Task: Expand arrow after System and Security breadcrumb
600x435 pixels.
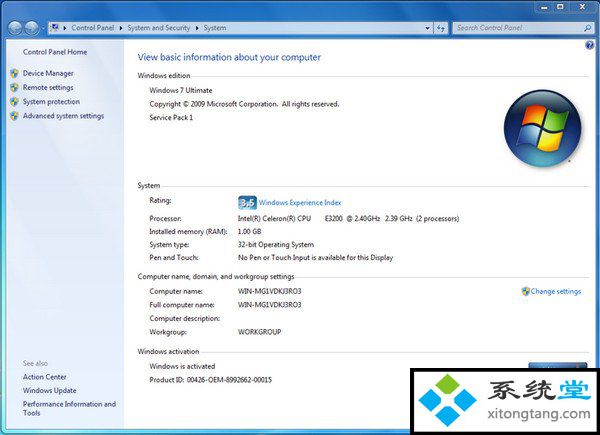Action: [x=197, y=28]
